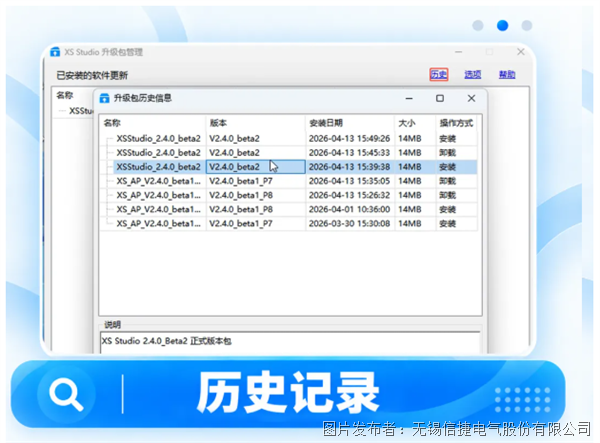This screenshot has width=600, height=443.
Task: Minimize the XS Studio 升级包管理 window
Action: pos(458,52)
